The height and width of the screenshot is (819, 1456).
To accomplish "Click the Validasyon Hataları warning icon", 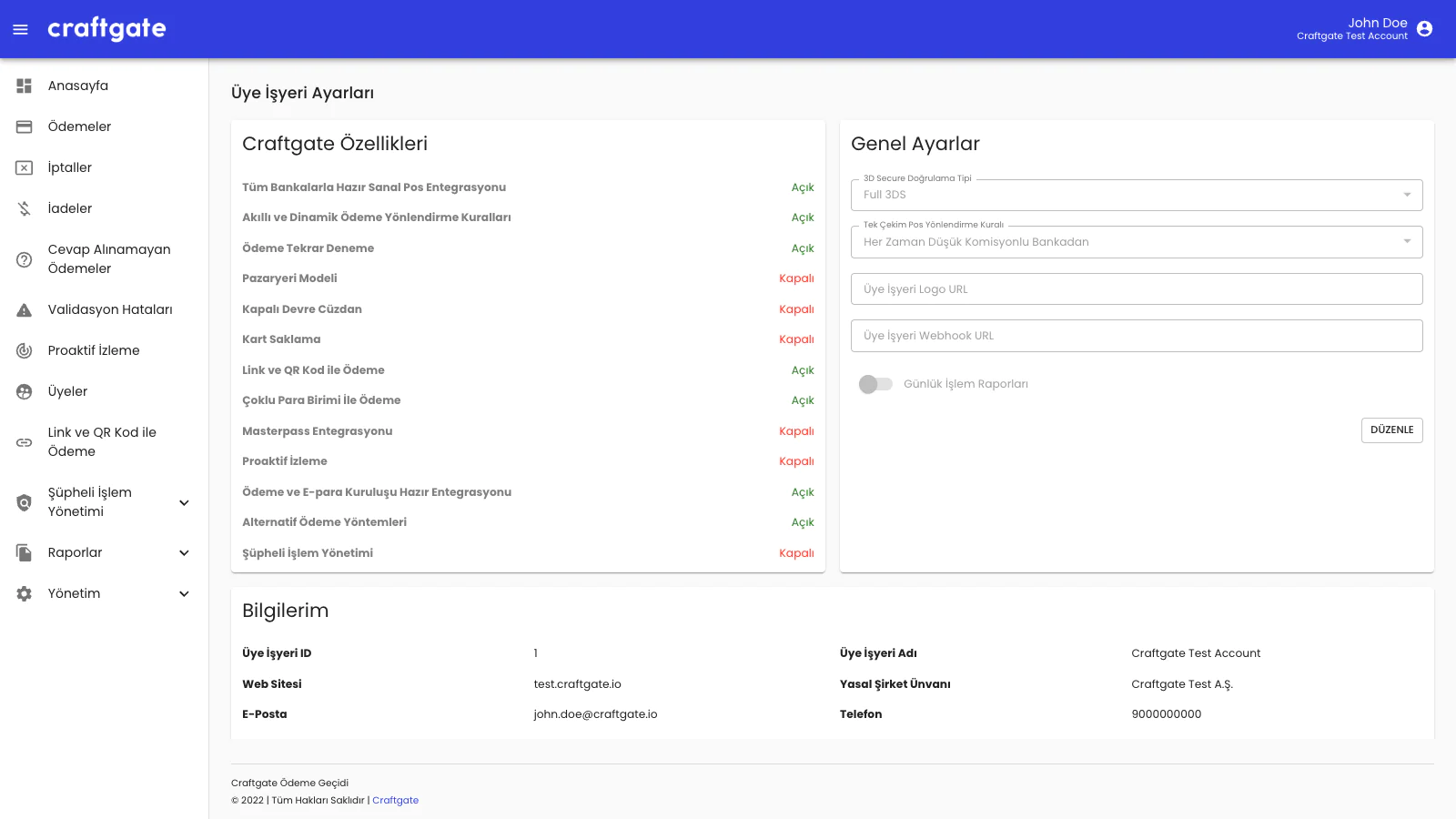I will point(25,309).
